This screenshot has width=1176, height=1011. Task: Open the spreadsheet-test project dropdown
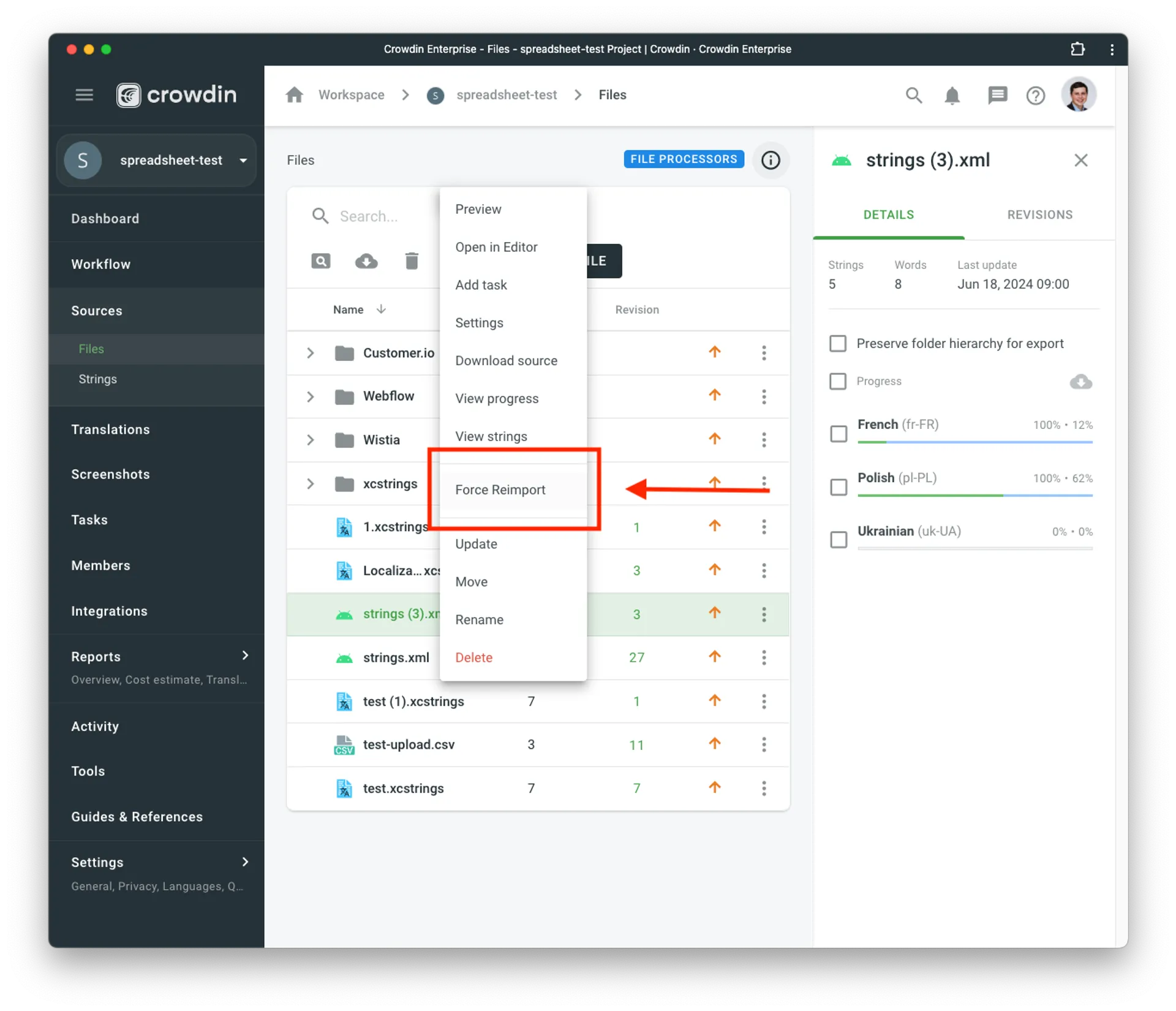click(157, 160)
